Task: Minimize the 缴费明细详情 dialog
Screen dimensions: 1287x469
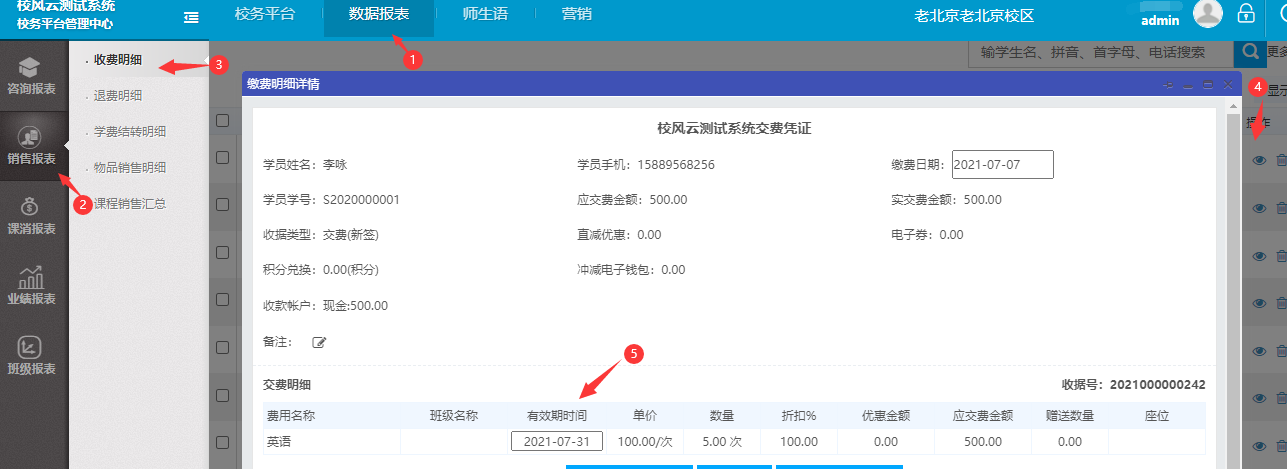Action: pos(1189,86)
